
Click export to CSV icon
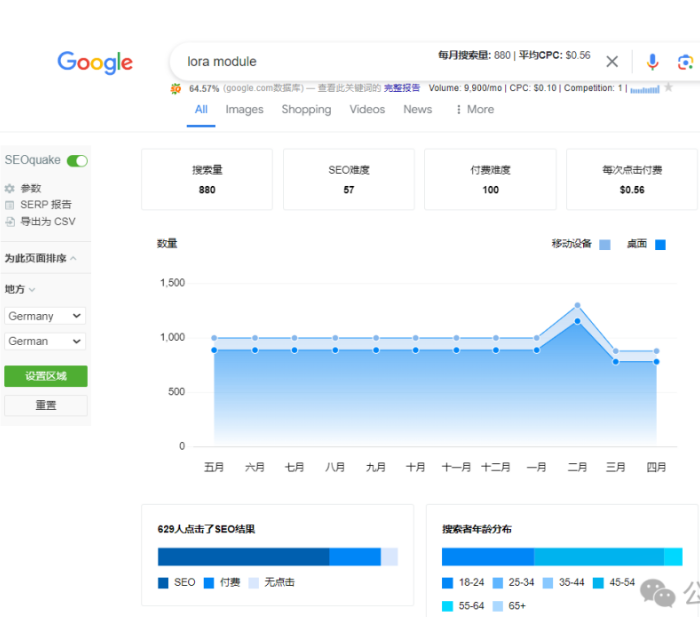(10, 222)
